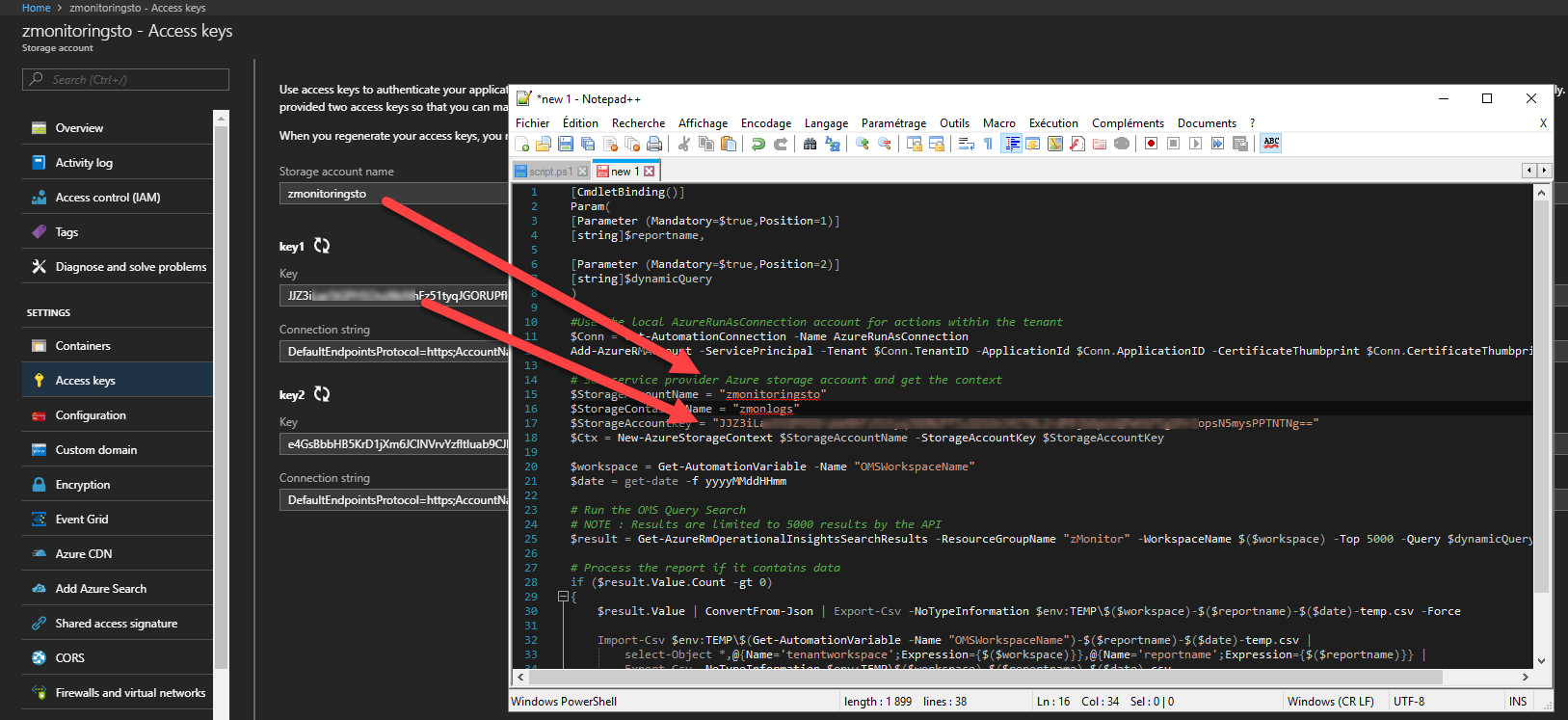Viewport: 1568px width, 720px height.
Task: Toggle the indent guide button
Action: click(1011, 144)
